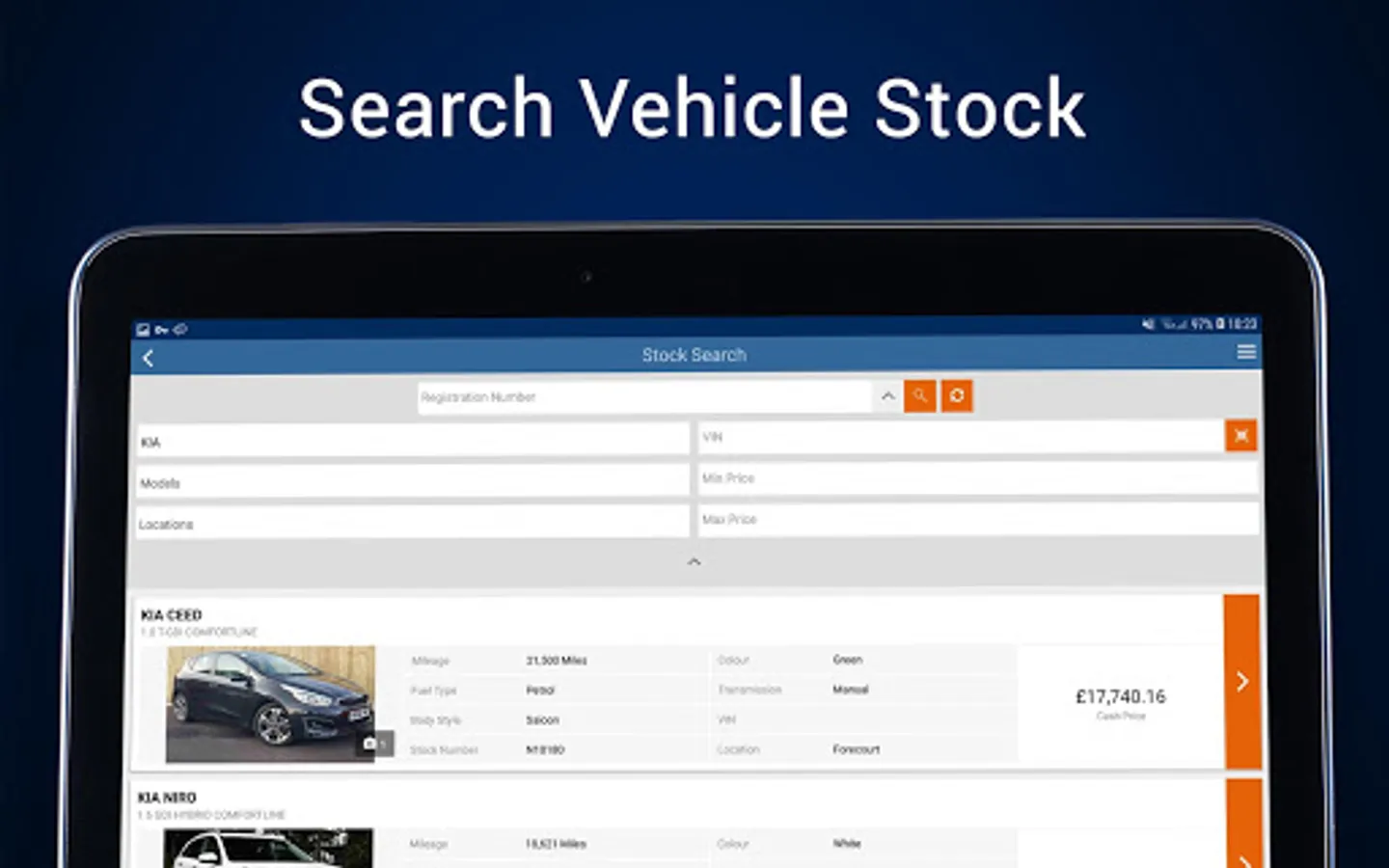1389x868 pixels.
Task: Focus the VIN input field
Action: [x=960, y=437]
